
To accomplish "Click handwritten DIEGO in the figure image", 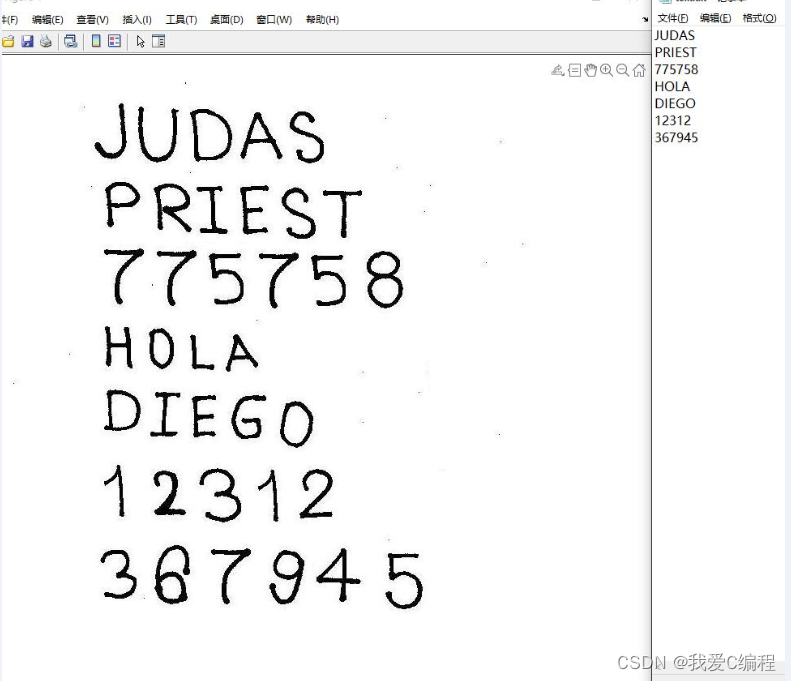I will tap(209, 418).
